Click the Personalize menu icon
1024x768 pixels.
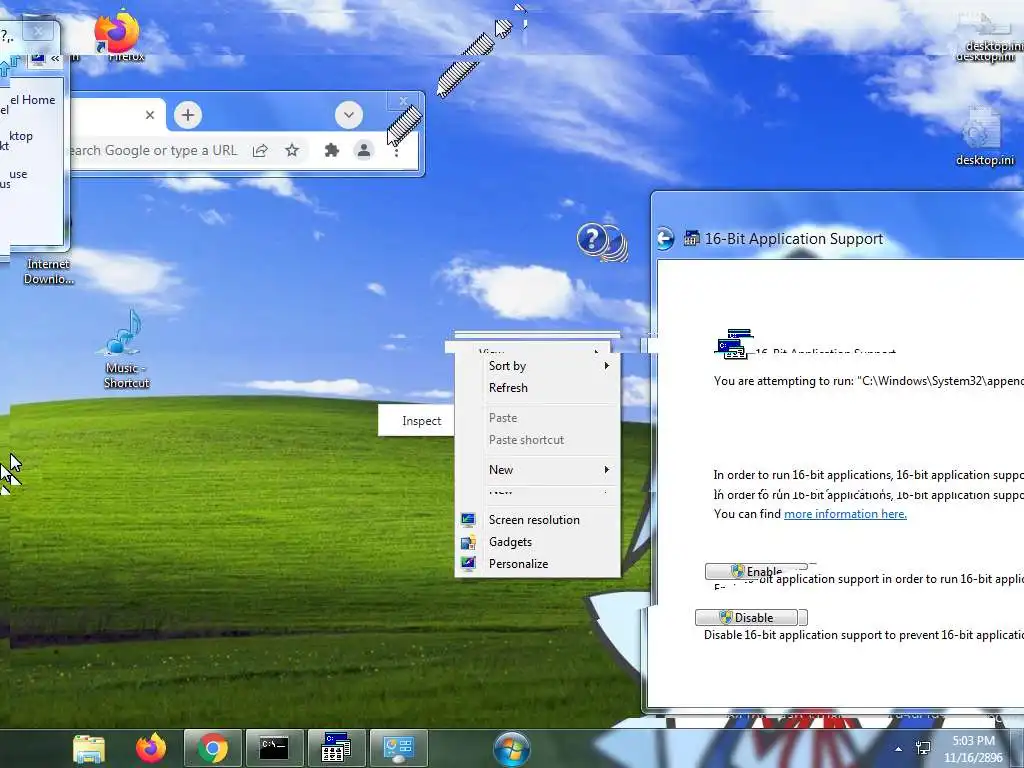(x=468, y=564)
